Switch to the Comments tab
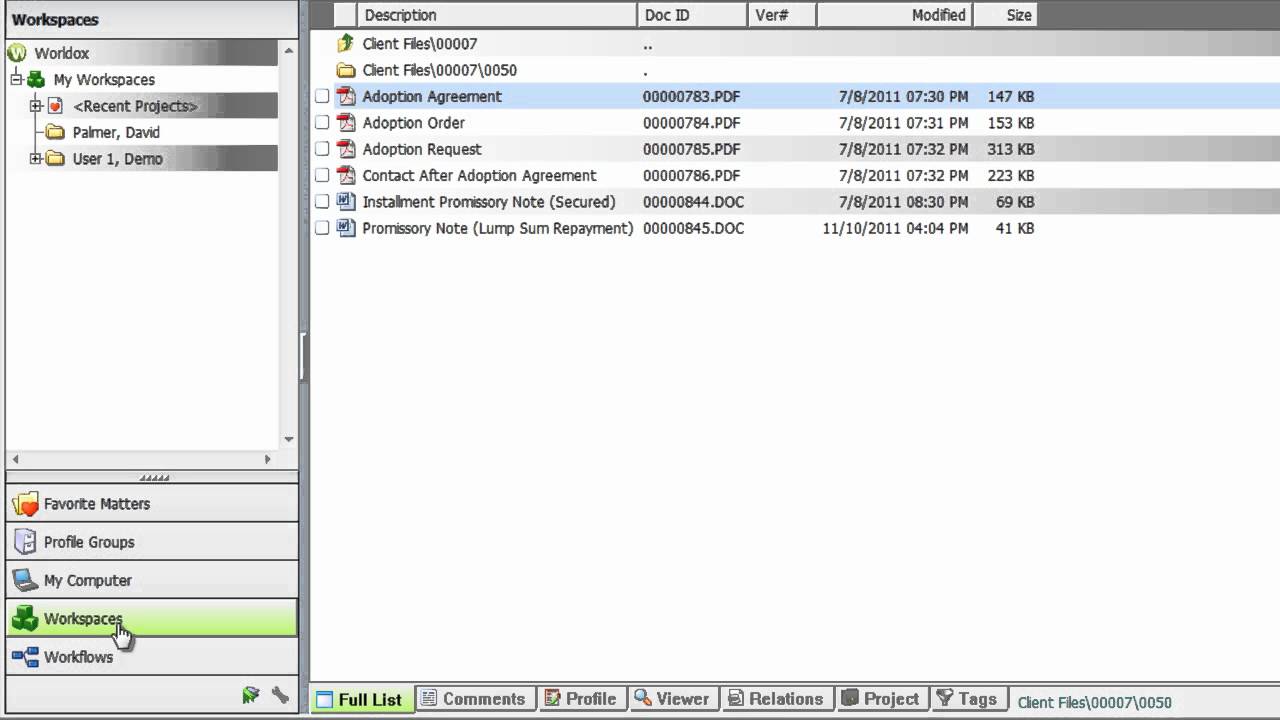The width and height of the screenshot is (1280, 720). pos(472,699)
